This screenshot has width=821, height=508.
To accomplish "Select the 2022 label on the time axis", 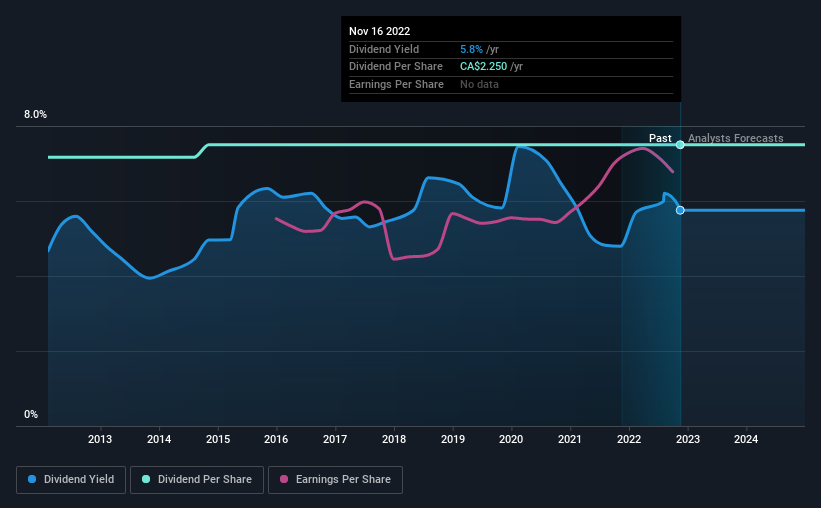I will point(629,439).
